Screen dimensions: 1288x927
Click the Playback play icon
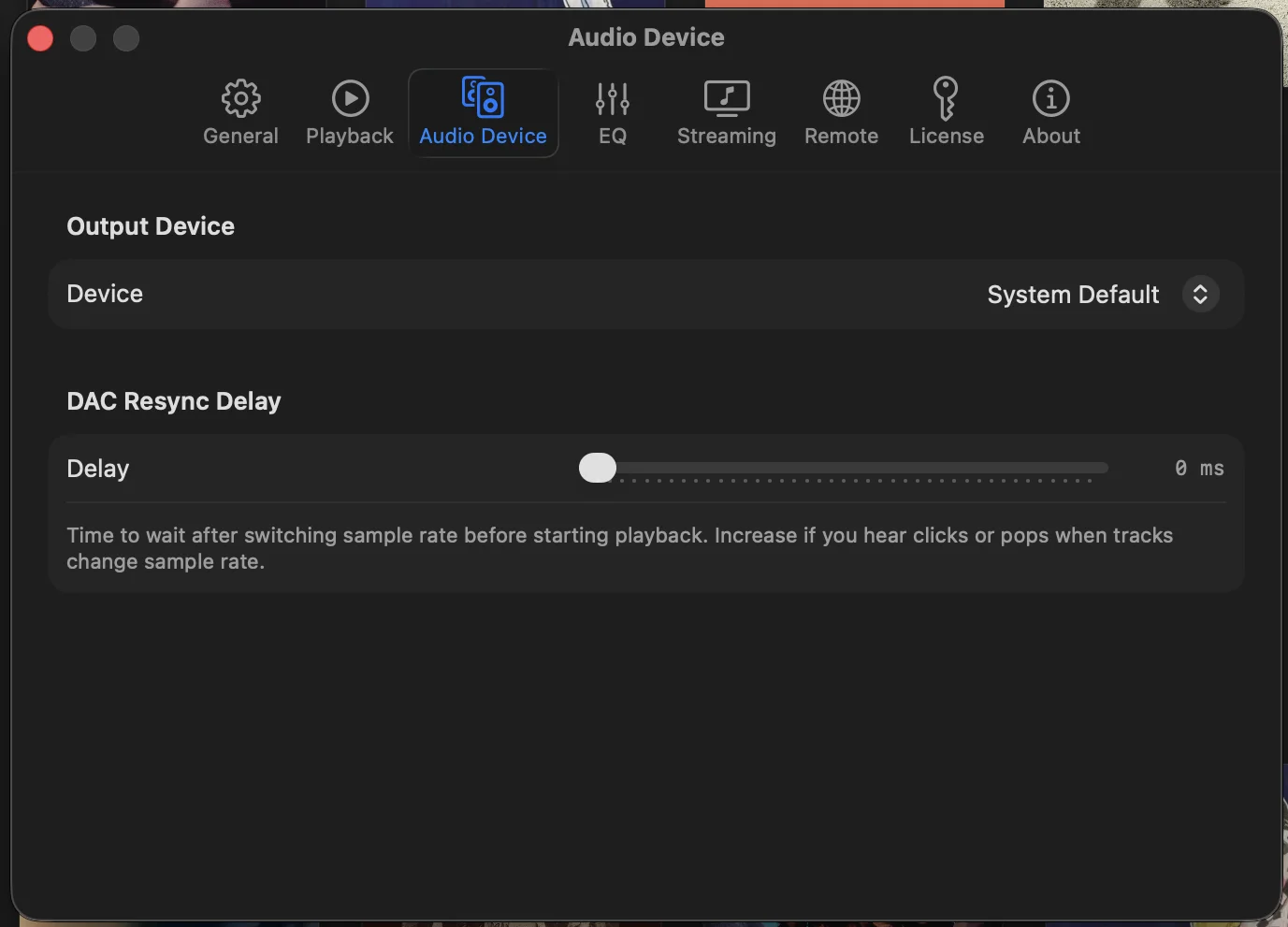pos(349,98)
